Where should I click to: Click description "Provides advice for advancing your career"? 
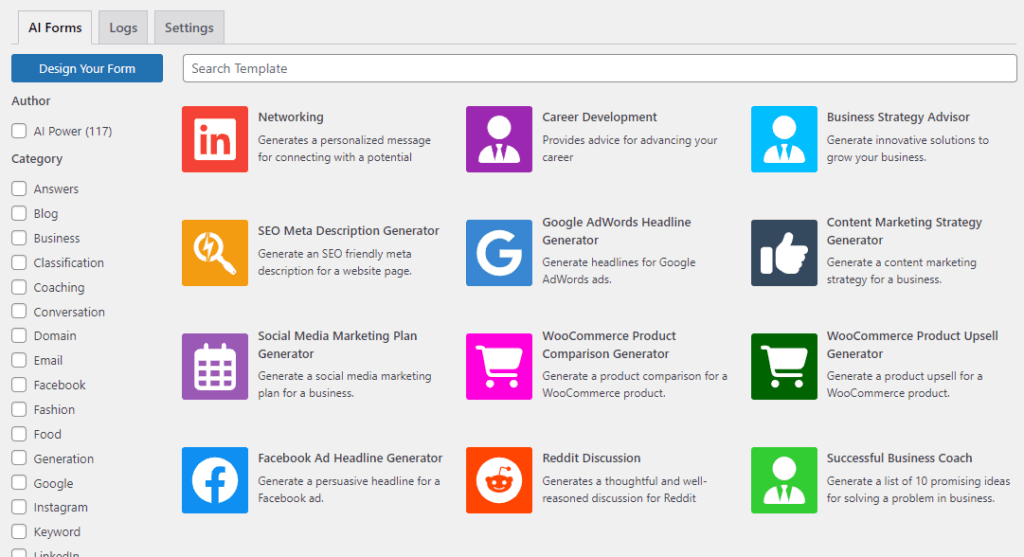[630, 148]
